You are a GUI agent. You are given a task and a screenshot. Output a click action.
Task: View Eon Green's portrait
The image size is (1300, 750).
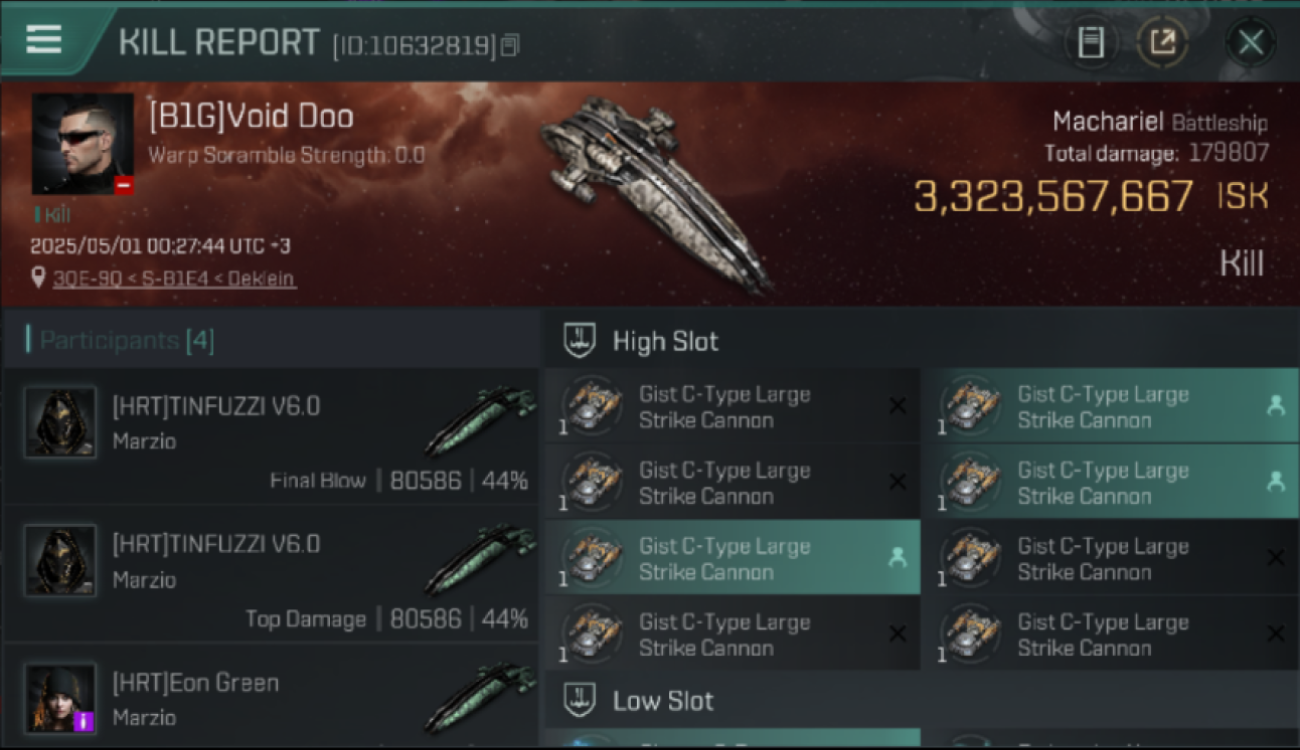pyautogui.click(x=61, y=697)
